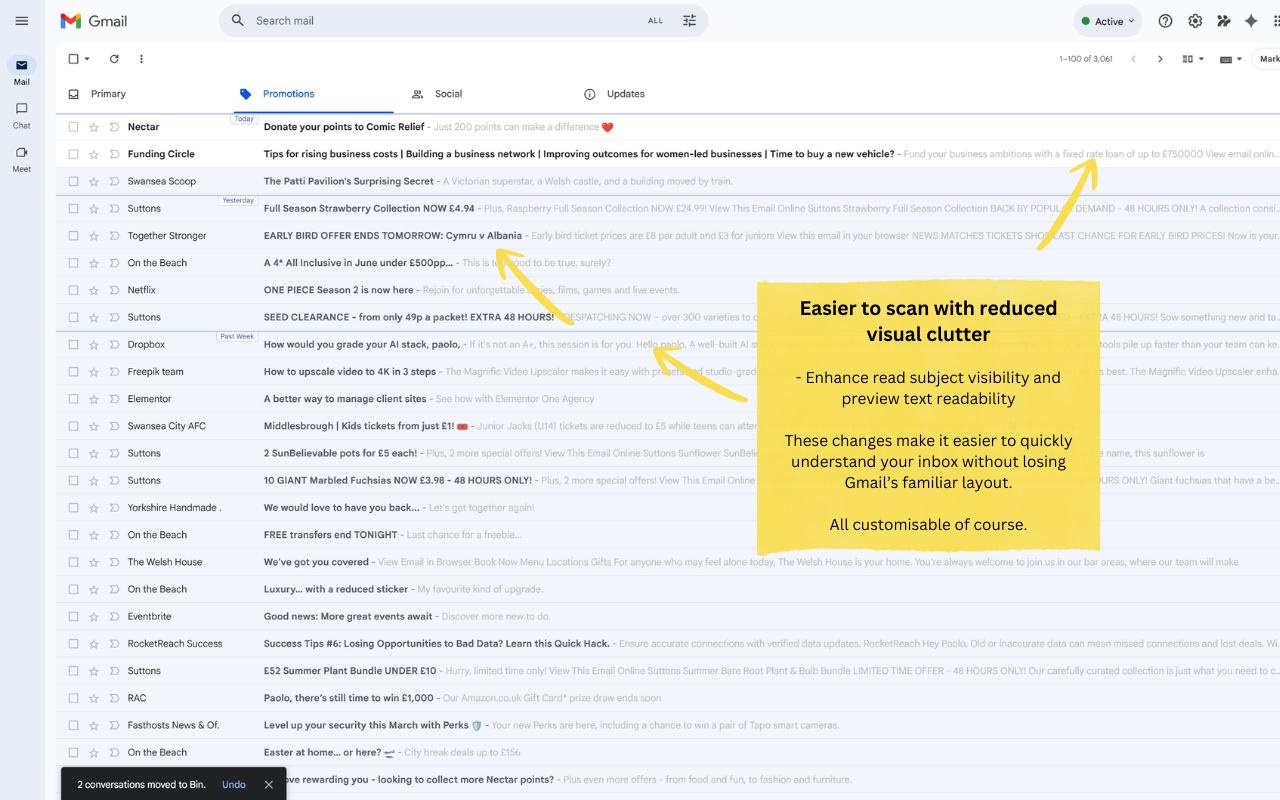Open the input tools keyboard dropdown

[x=1229, y=59]
